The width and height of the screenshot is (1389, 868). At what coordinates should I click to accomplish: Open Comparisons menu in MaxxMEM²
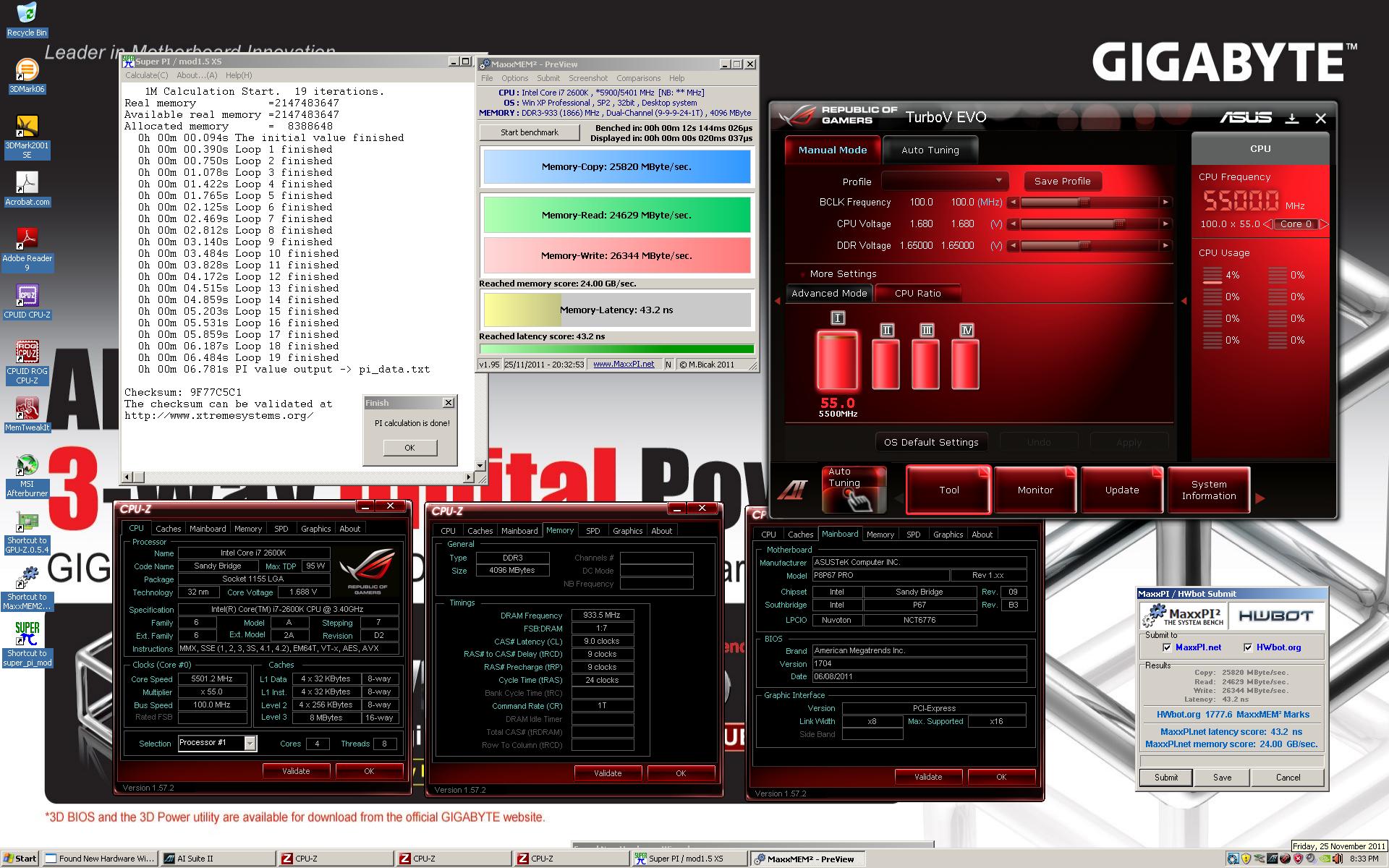(x=638, y=78)
